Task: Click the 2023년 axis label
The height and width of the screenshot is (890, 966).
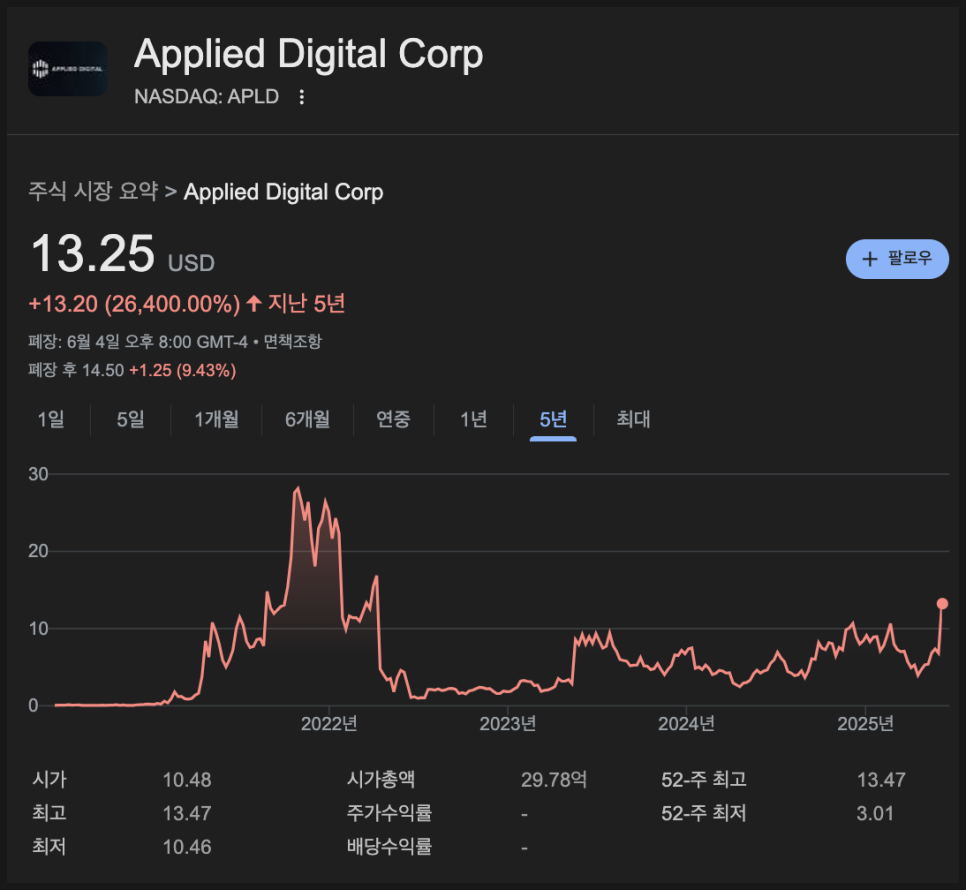Action: click(508, 724)
